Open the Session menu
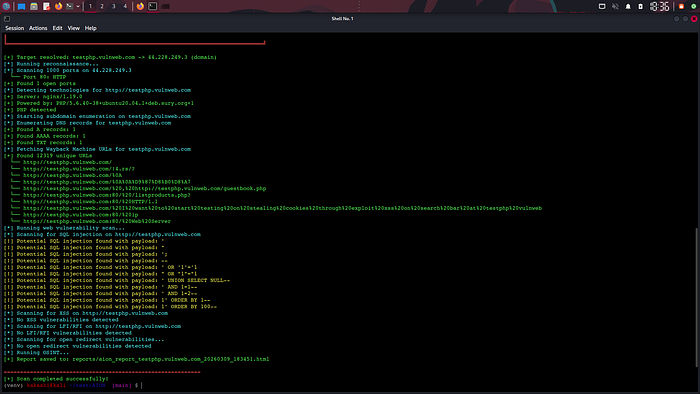Viewport: 700px width, 394px height. pyautogui.click(x=15, y=28)
